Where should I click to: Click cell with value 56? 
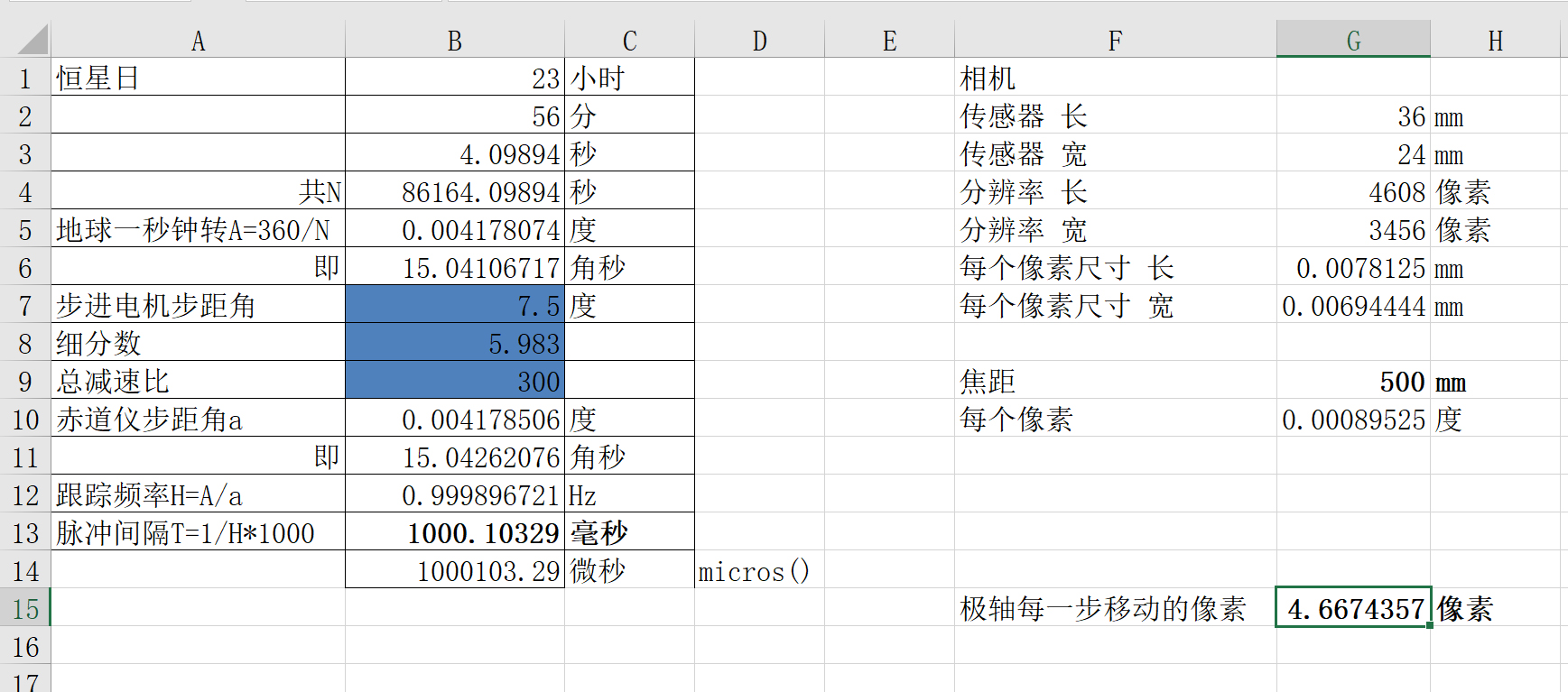click(x=455, y=115)
